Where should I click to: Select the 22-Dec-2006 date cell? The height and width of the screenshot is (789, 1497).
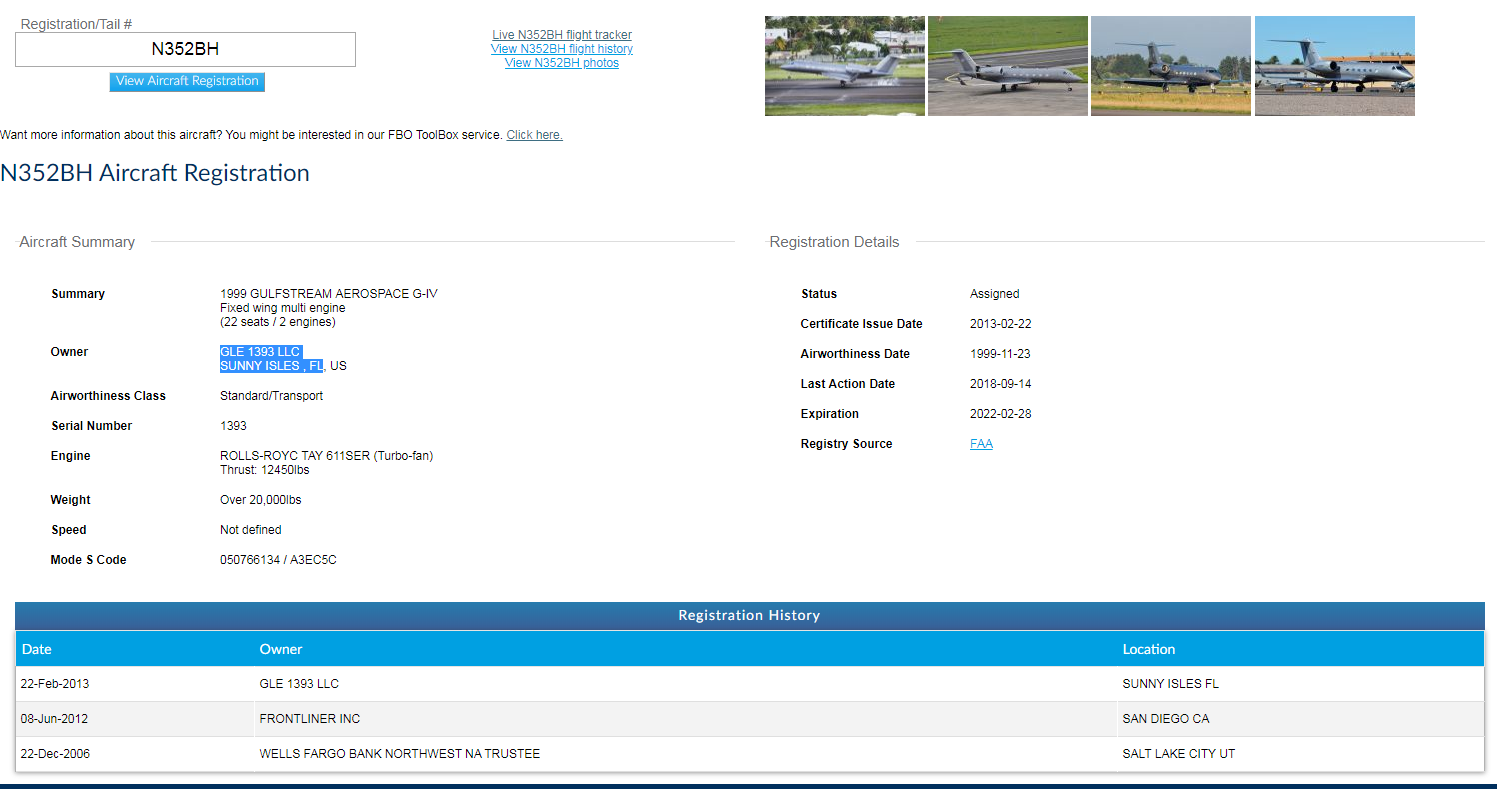coord(55,754)
